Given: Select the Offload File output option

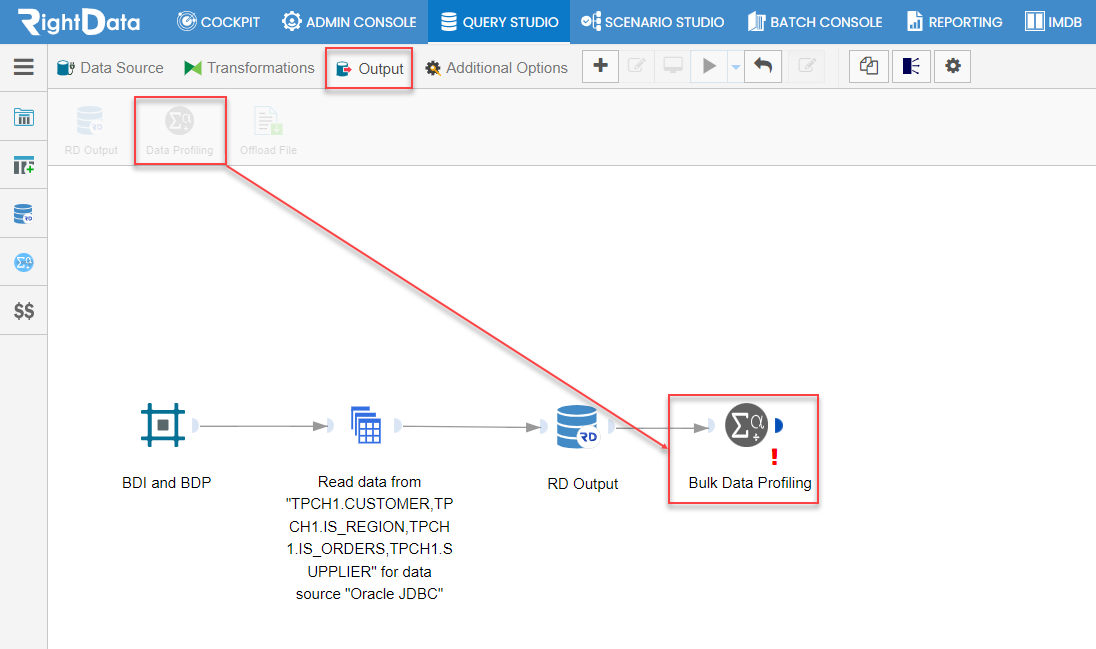Looking at the screenshot, I should tap(267, 128).
